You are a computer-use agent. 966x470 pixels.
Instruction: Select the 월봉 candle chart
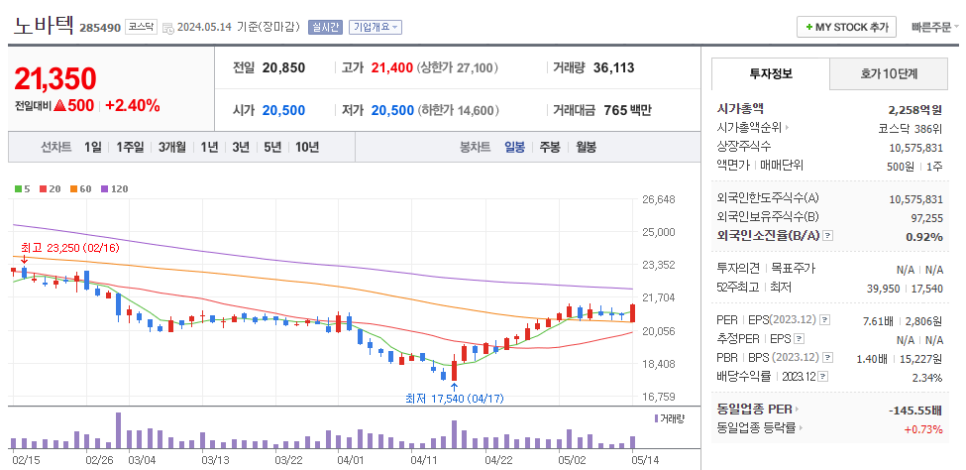coord(586,147)
